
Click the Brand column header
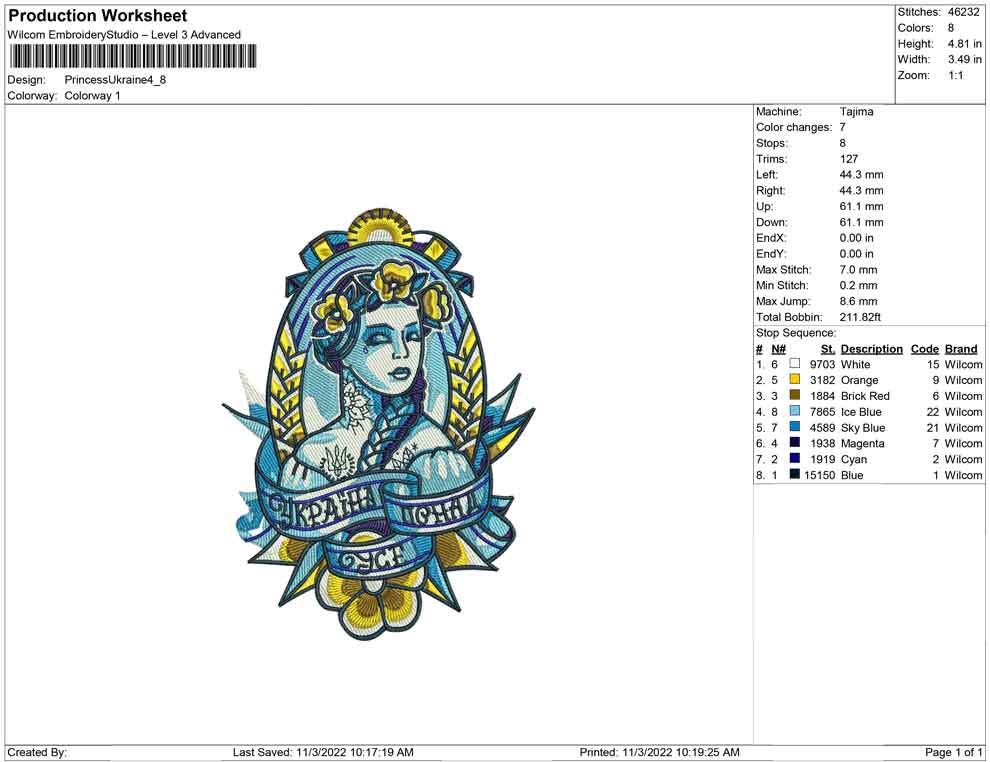pos(961,349)
